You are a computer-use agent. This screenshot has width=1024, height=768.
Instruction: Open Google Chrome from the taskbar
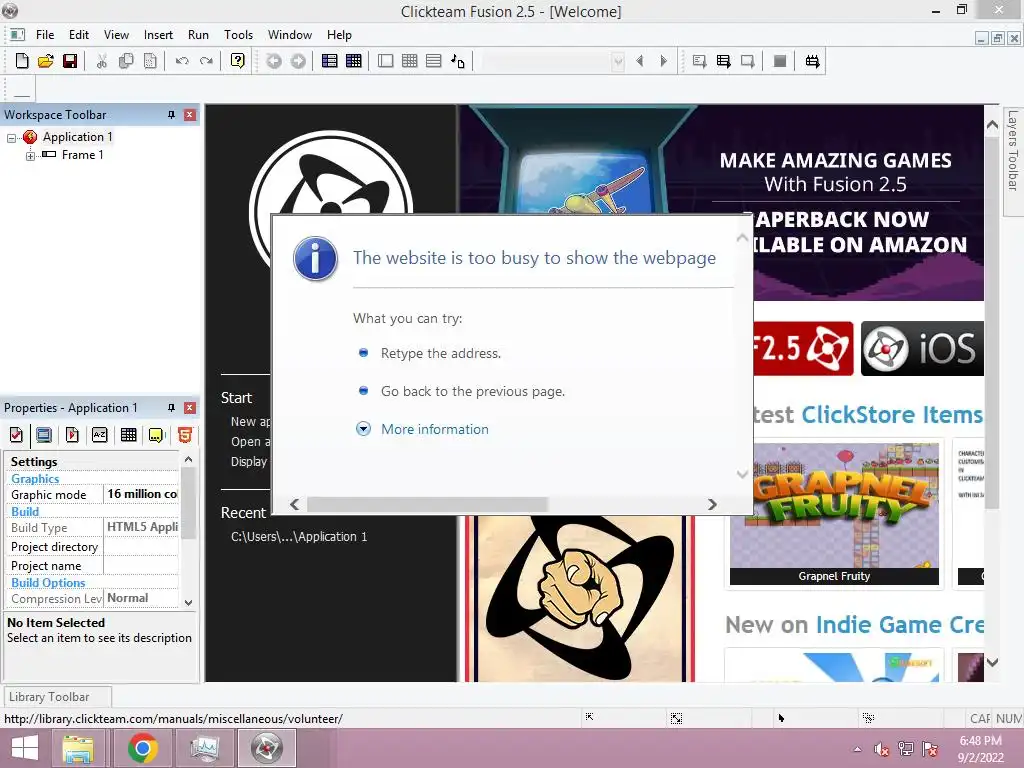[142, 748]
